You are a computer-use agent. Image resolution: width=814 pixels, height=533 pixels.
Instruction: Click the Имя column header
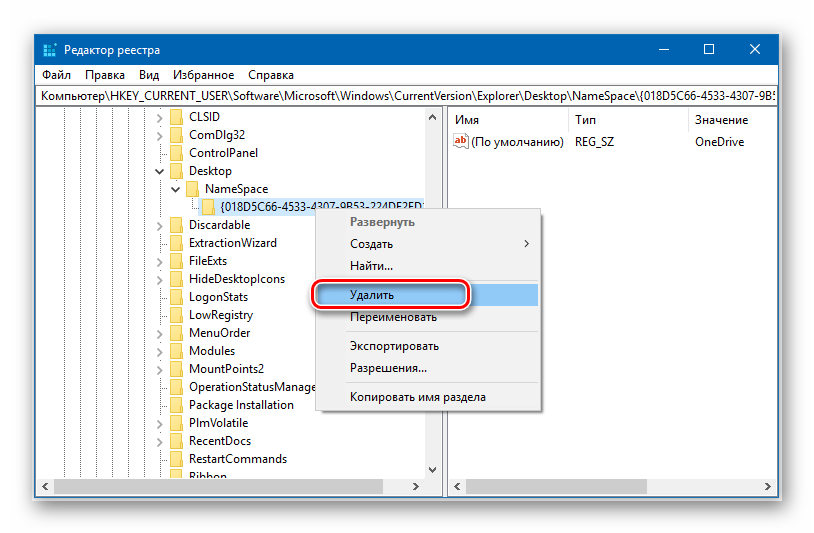467,120
